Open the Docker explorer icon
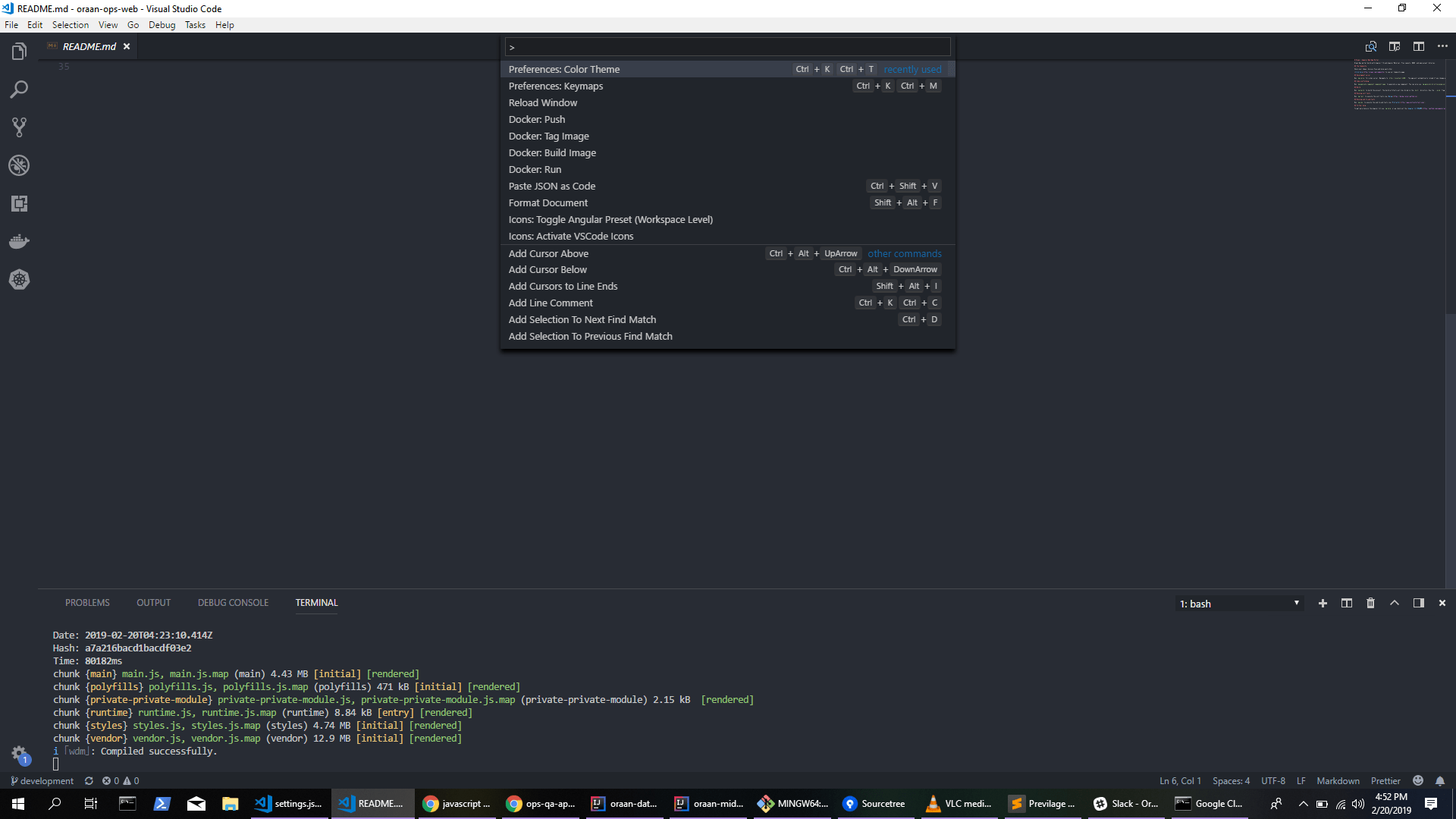 (19, 242)
